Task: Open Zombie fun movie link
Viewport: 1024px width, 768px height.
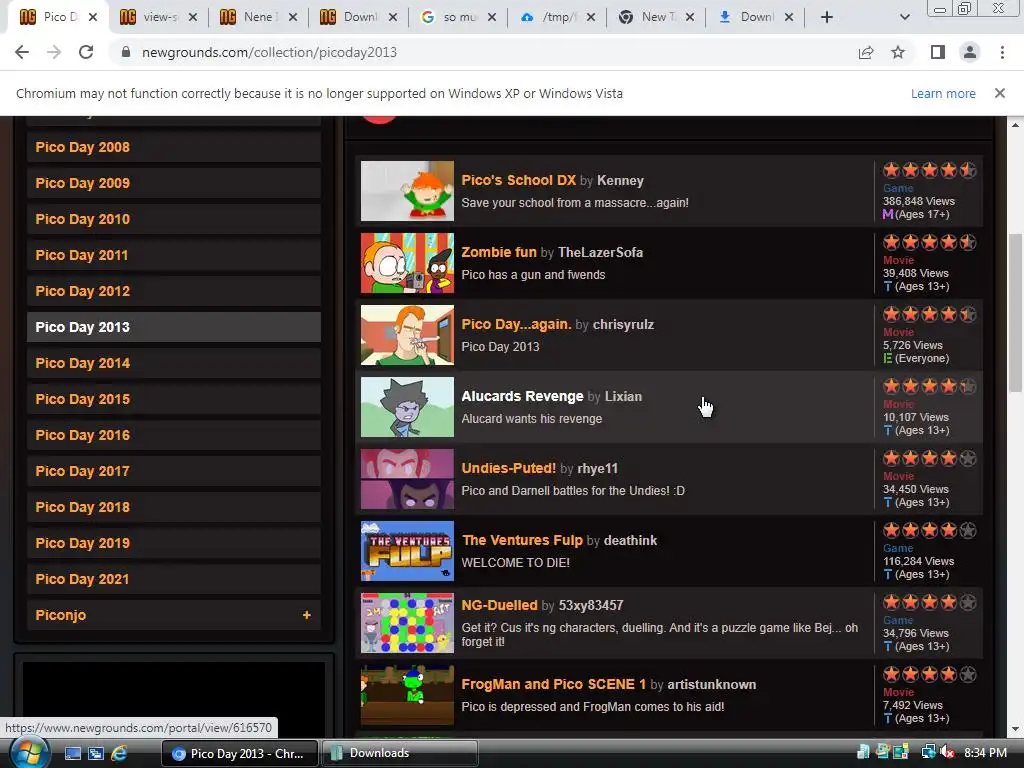Action: [499, 252]
